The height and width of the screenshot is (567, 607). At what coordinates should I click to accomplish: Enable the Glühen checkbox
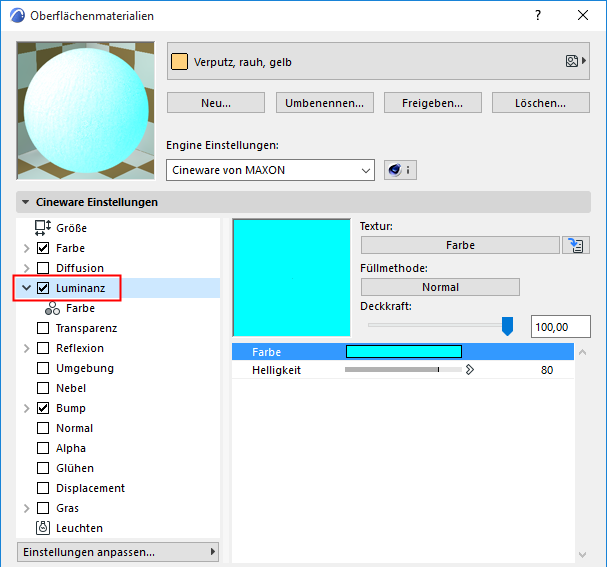coord(43,468)
